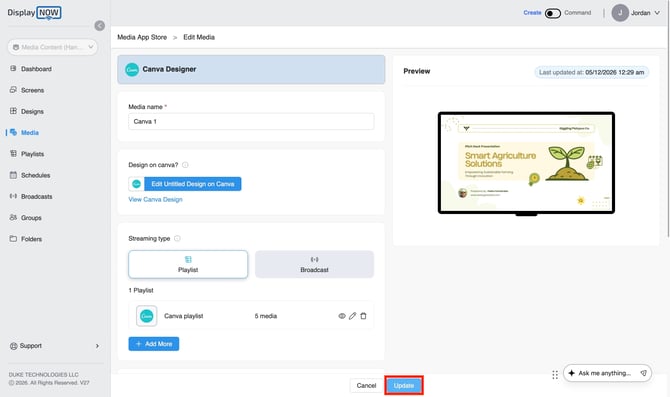Select Playlist streaming type

pos(188,265)
